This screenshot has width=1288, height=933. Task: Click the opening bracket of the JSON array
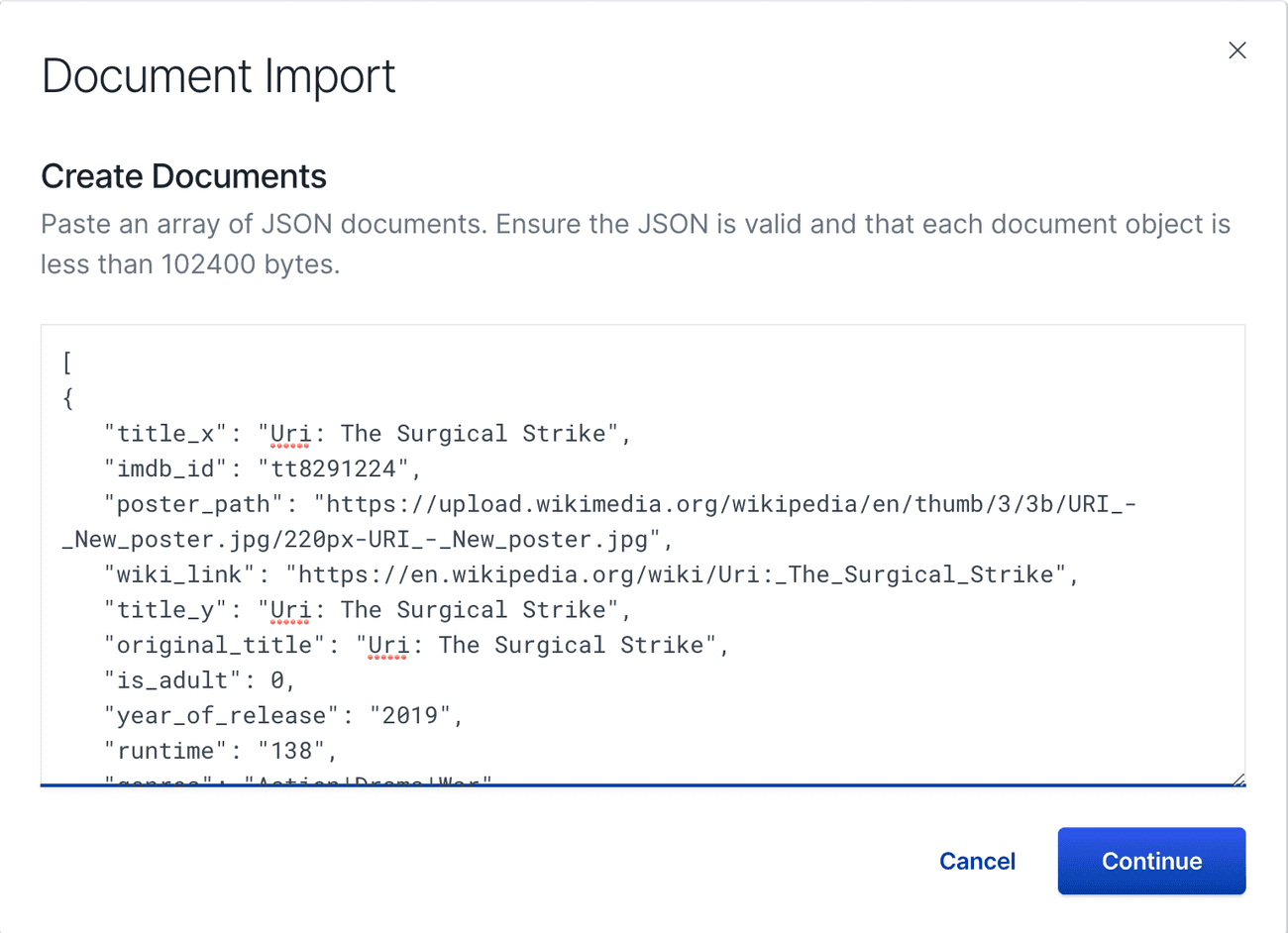(x=65, y=363)
